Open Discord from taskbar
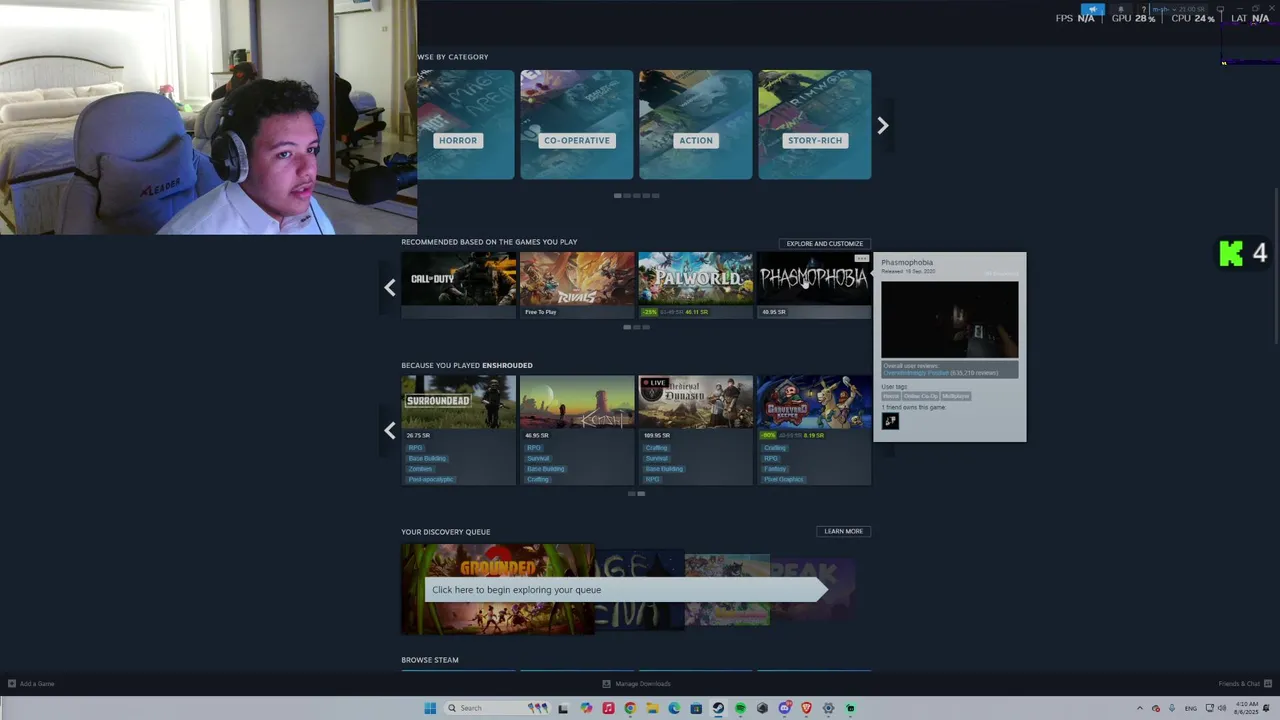This screenshot has width=1280, height=720. click(x=785, y=708)
